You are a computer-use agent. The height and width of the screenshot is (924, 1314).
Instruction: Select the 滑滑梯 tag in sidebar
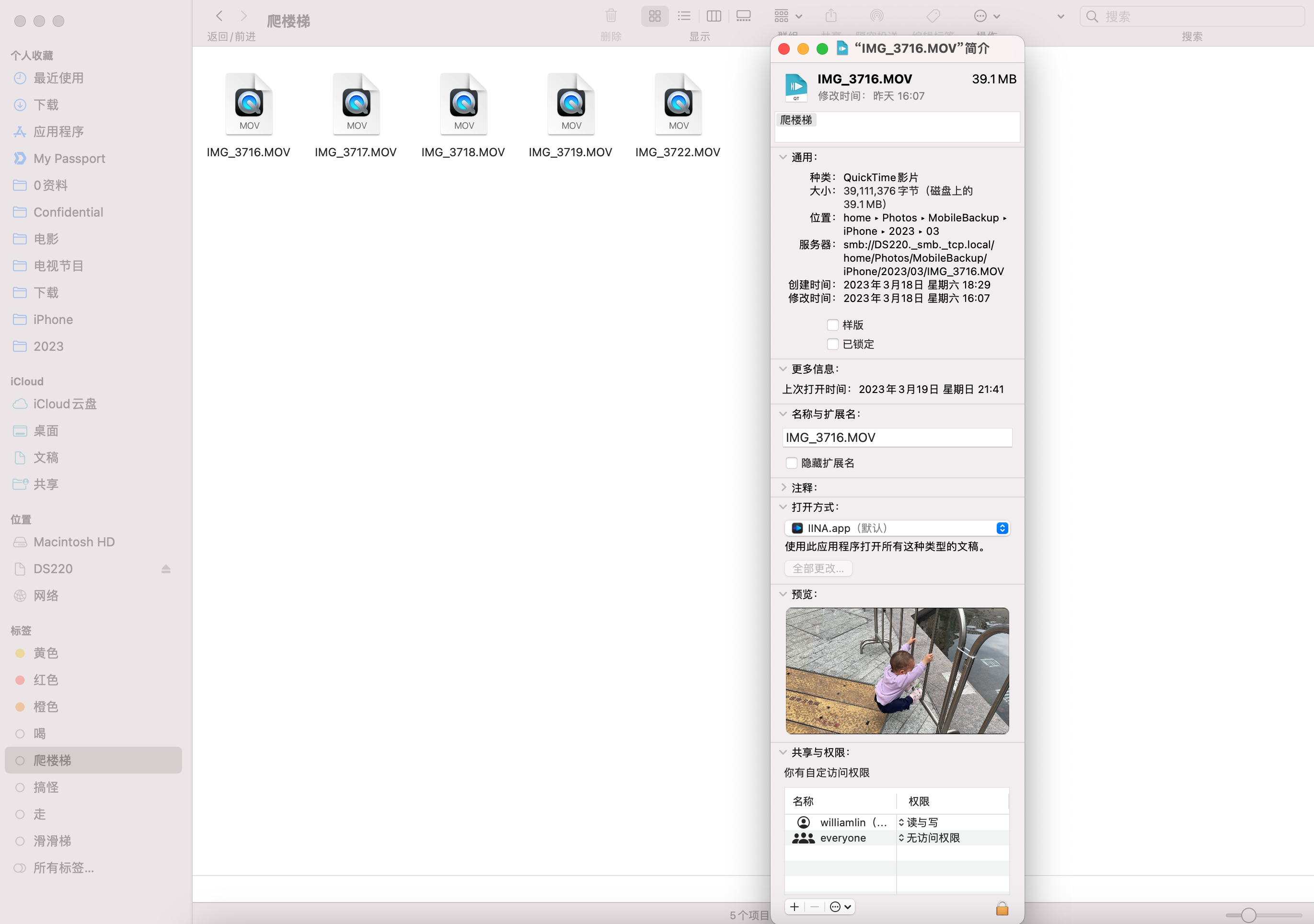(x=52, y=841)
